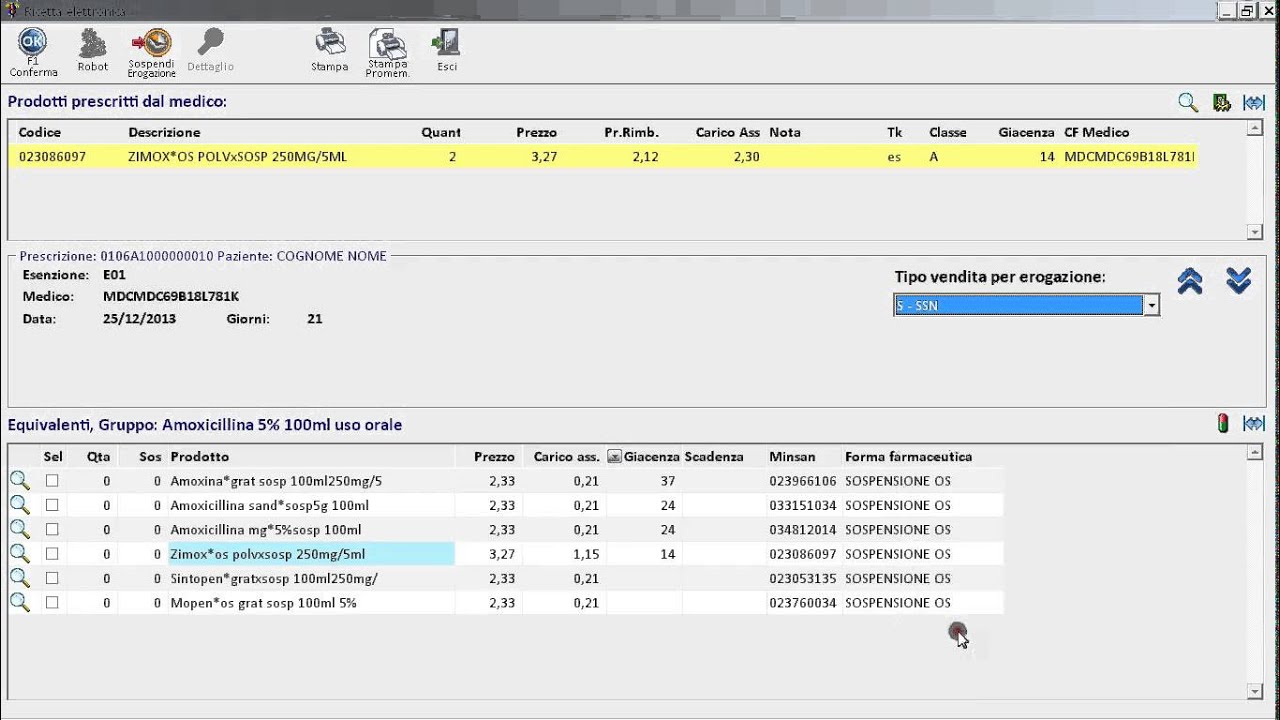Click the Descrizione header in prescribed products
Viewport: 1280px width, 720px height.
(x=164, y=132)
